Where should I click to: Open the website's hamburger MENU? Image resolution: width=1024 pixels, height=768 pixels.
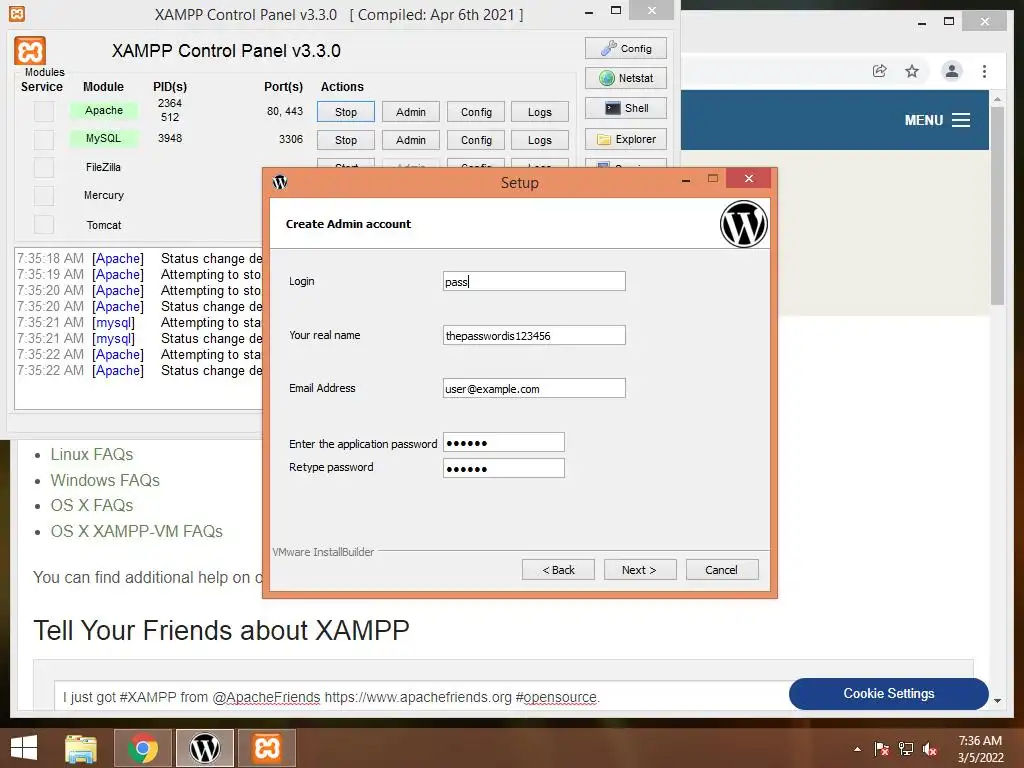[936, 120]
